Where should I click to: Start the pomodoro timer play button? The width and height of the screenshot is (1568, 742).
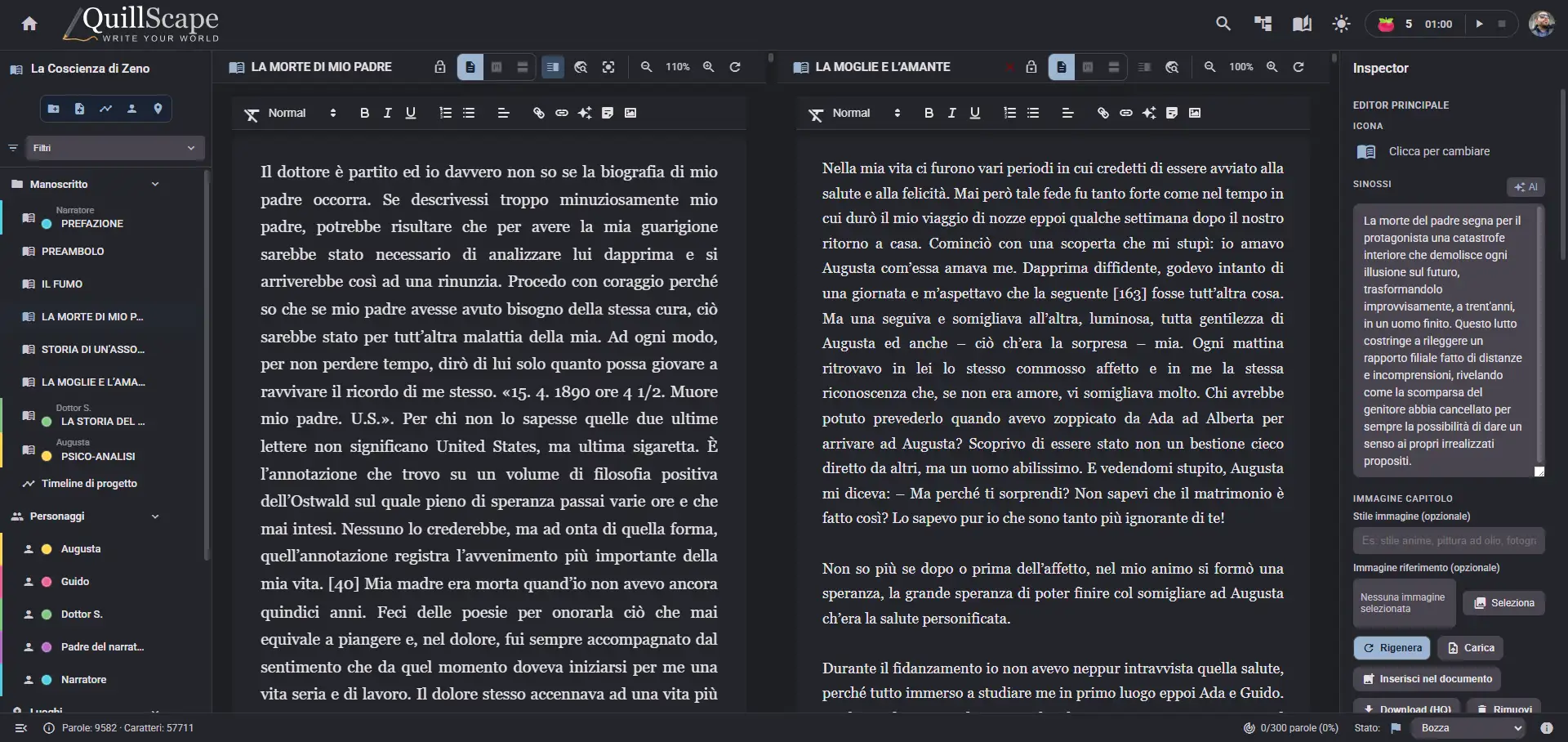[1479, 24]
